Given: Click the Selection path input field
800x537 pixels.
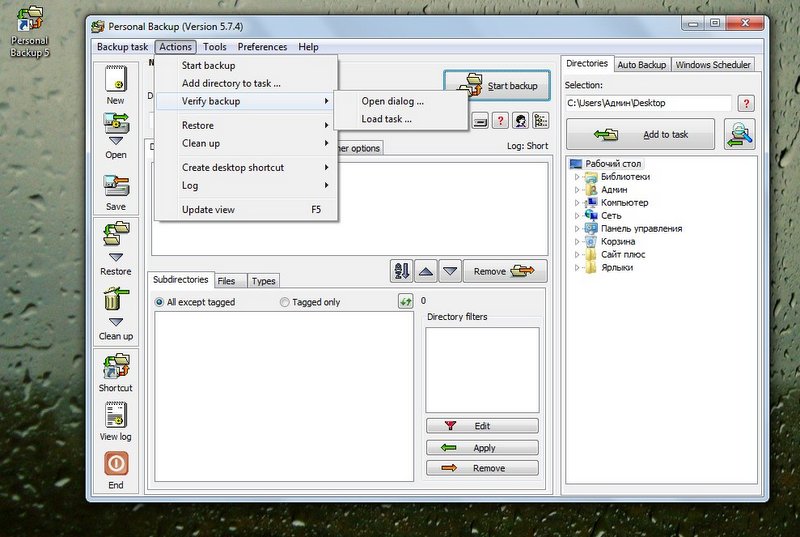Looking at the screenshot, I should click(648, 103).
